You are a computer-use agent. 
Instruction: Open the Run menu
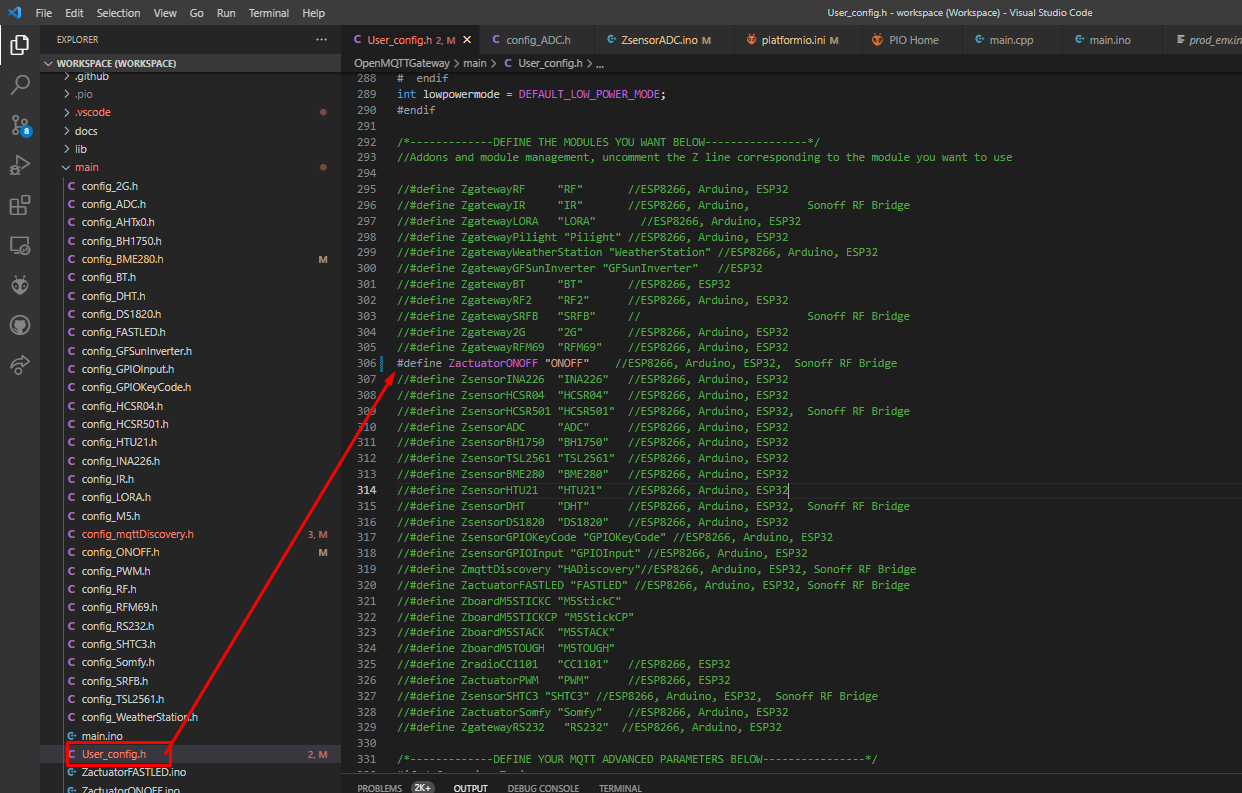(226, 13)
